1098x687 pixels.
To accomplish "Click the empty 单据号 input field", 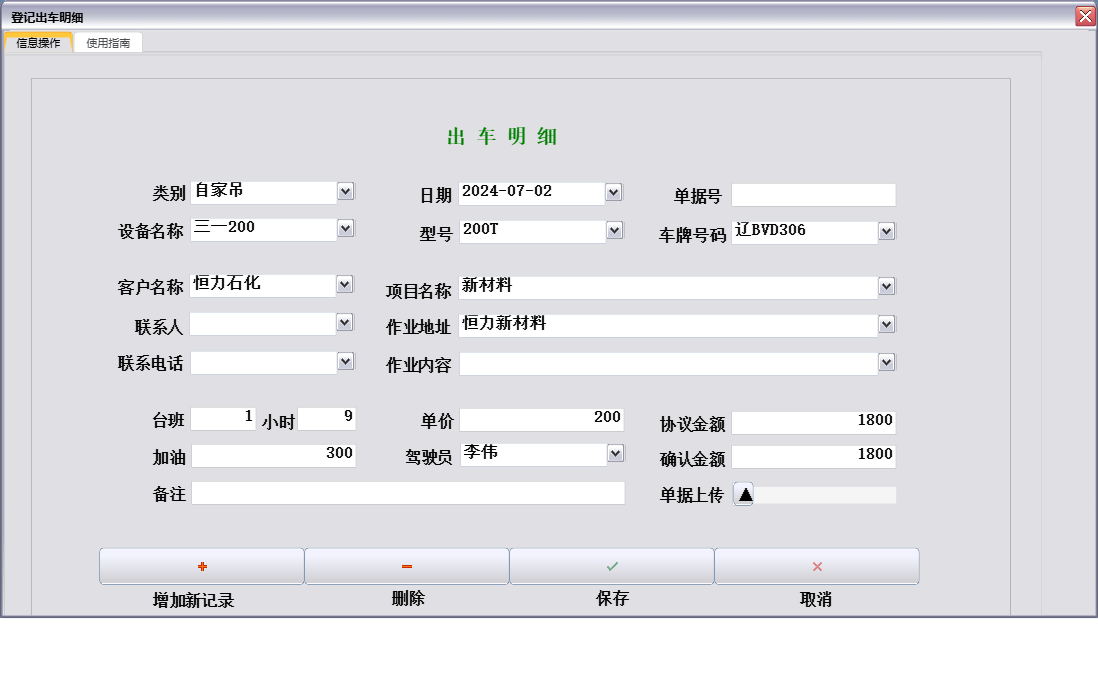I will [813, 194].
